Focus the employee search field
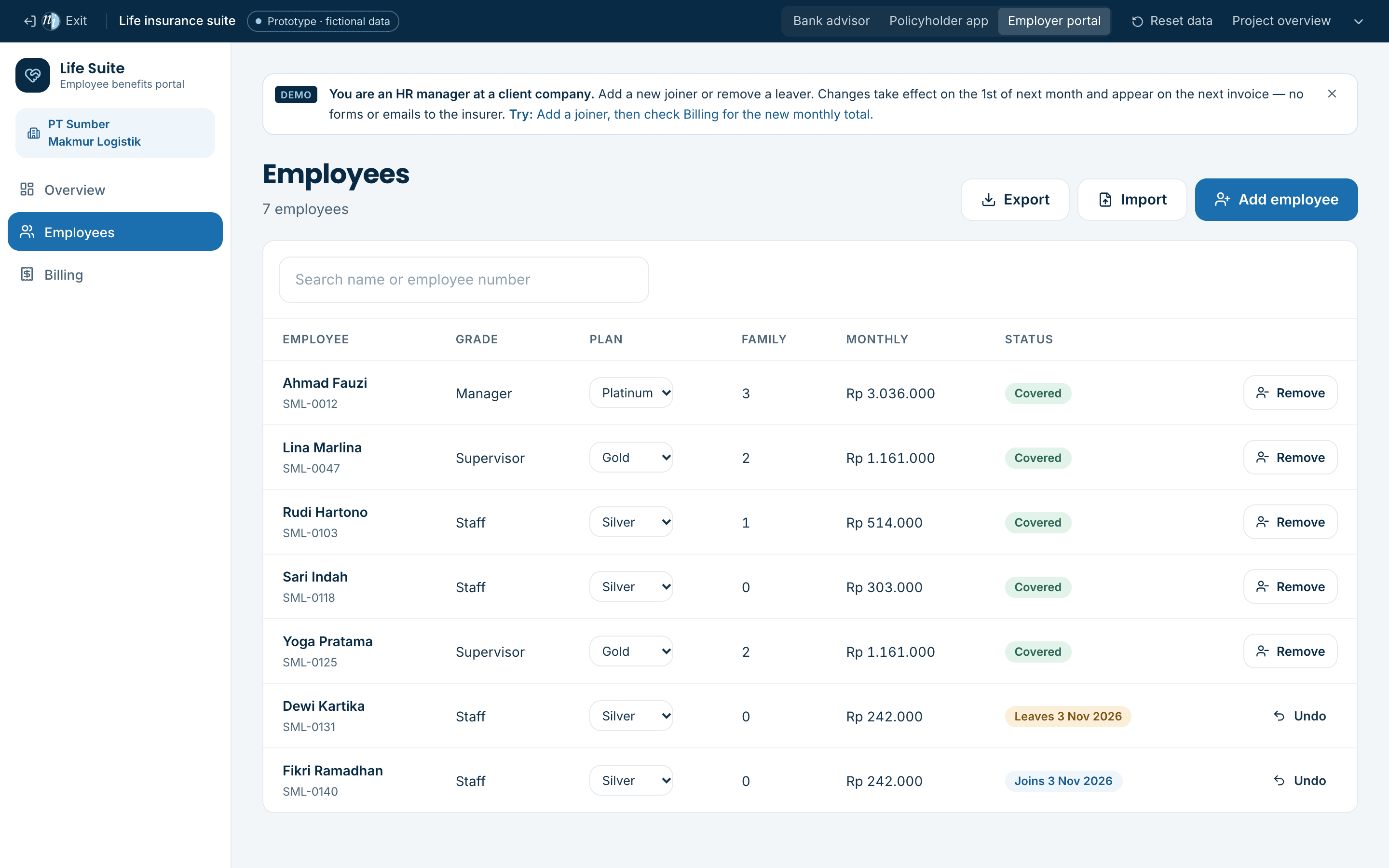Viewport: 1389px width, 868px height. [x=464, y=280]
